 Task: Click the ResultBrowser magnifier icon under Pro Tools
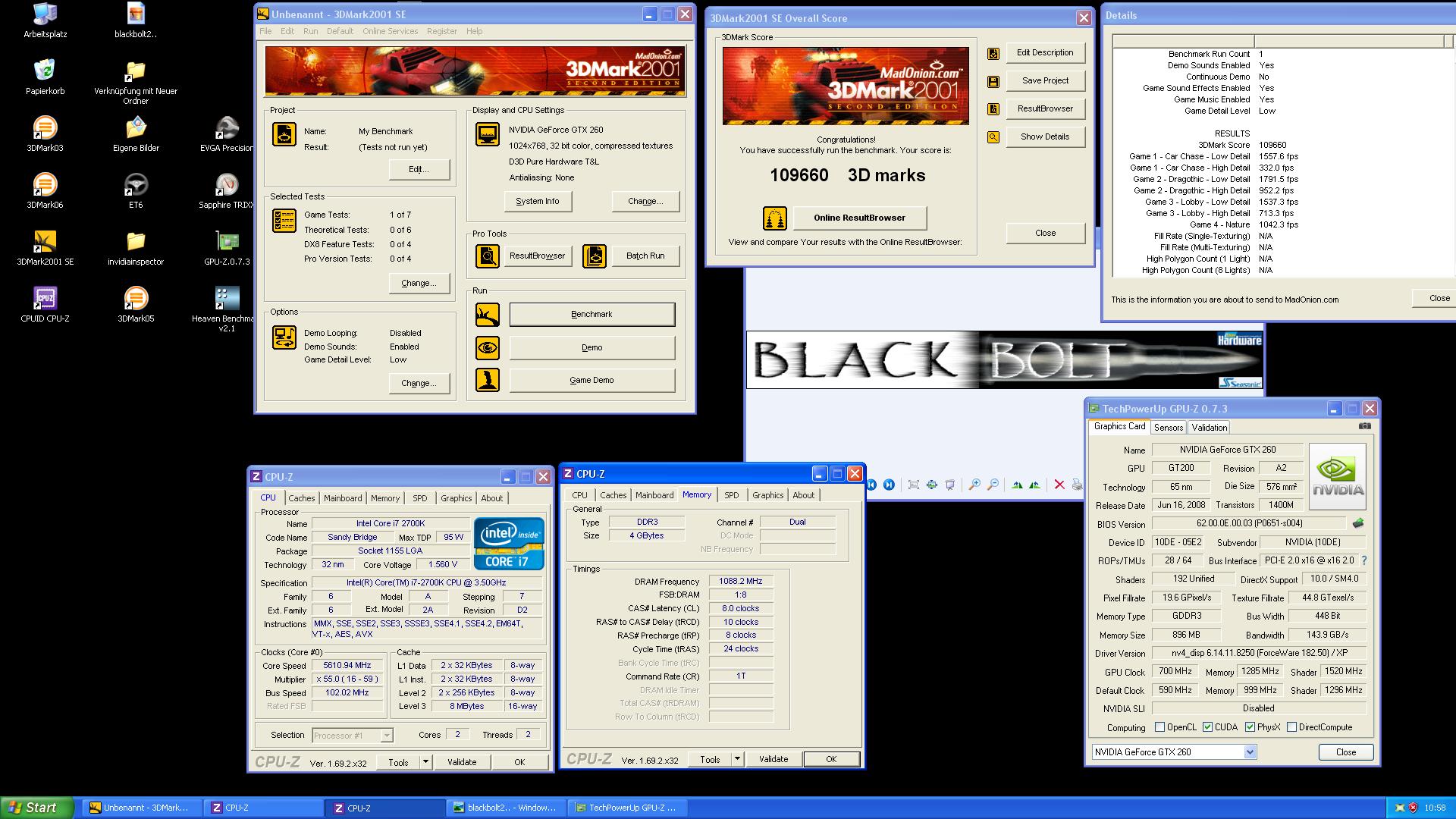click(488, 256)
